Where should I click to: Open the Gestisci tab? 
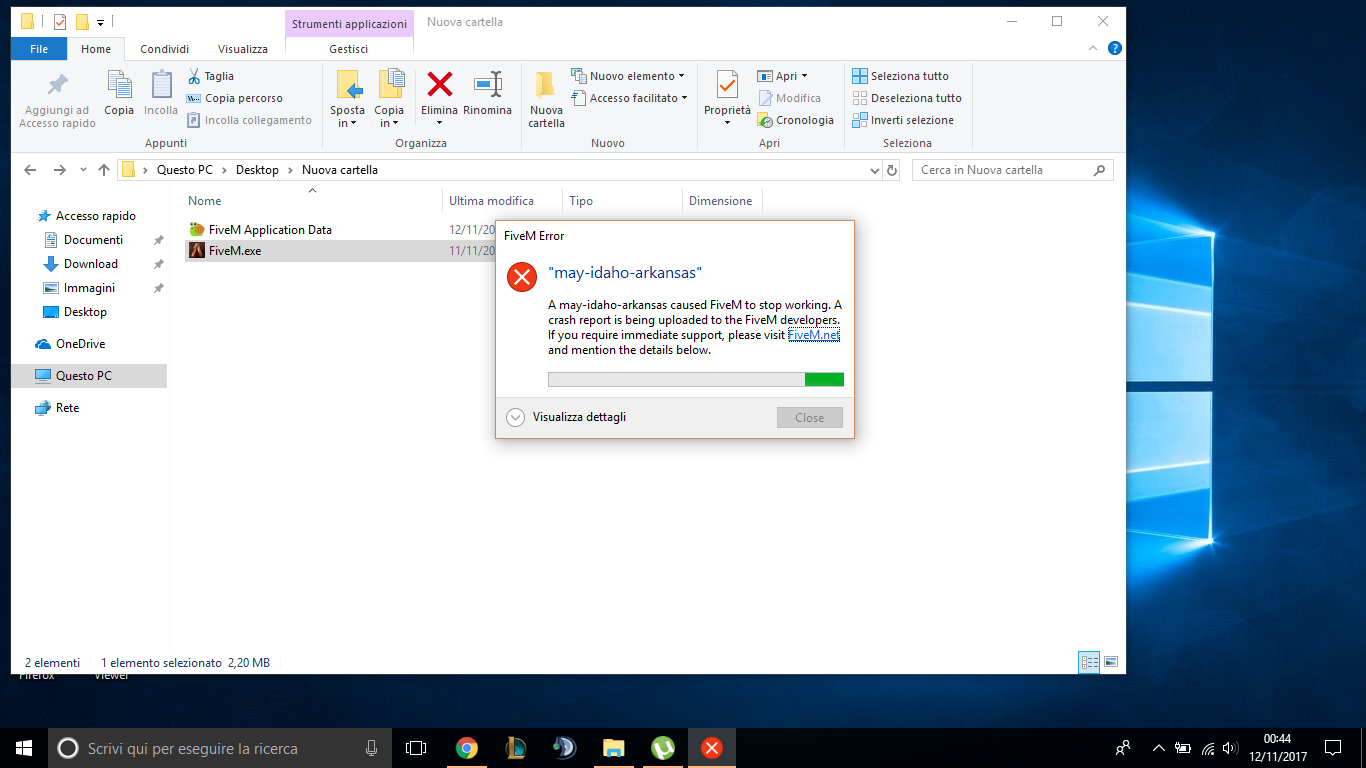point(349,49)
